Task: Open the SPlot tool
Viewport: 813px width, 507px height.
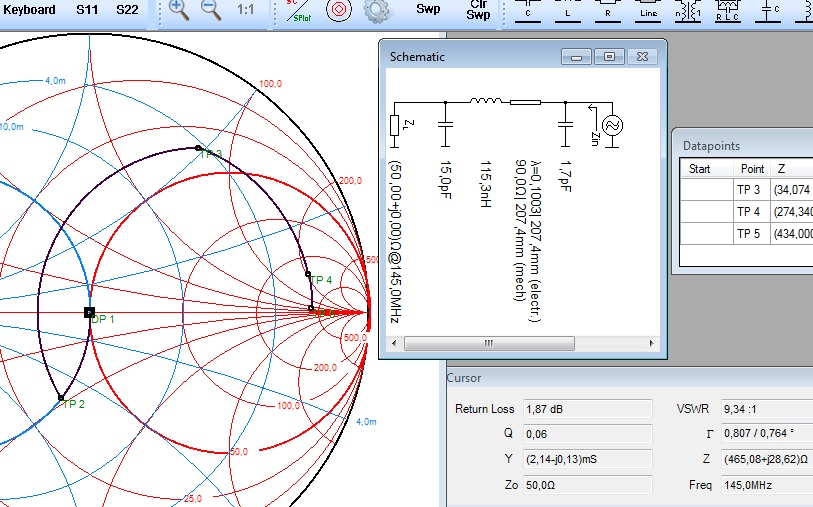Action: [x=299, y=11]
